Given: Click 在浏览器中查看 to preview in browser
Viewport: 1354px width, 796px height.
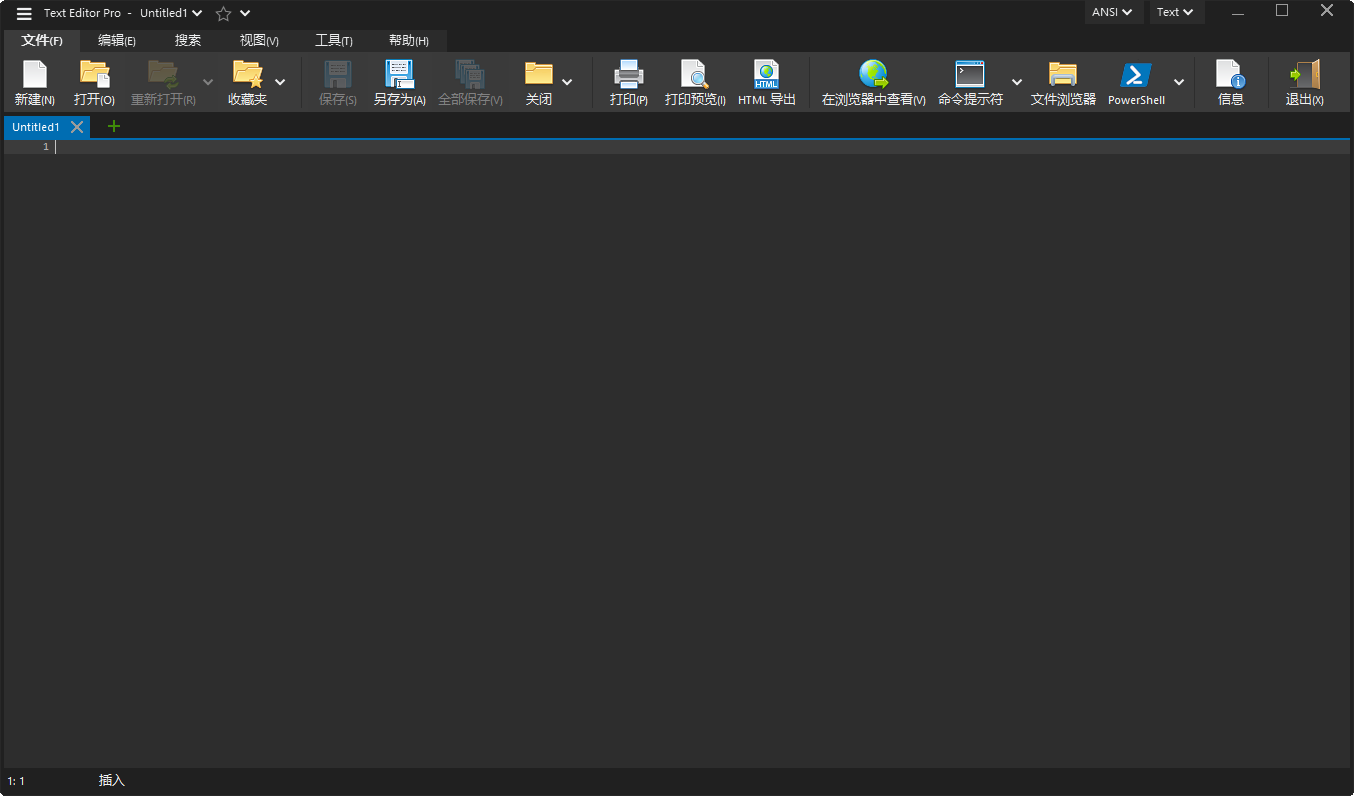Looking at the screenshot, I should [x=872, y=81].
